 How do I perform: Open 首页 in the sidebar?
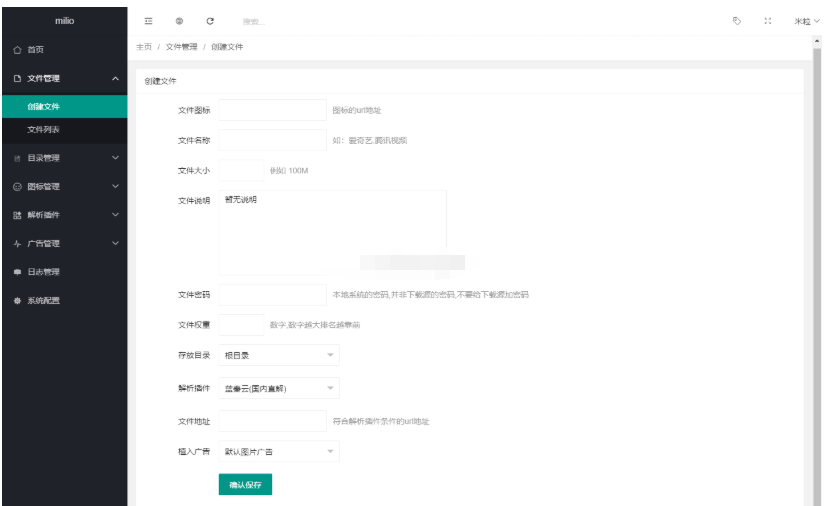pyautogui.click(x=64, y=50)
